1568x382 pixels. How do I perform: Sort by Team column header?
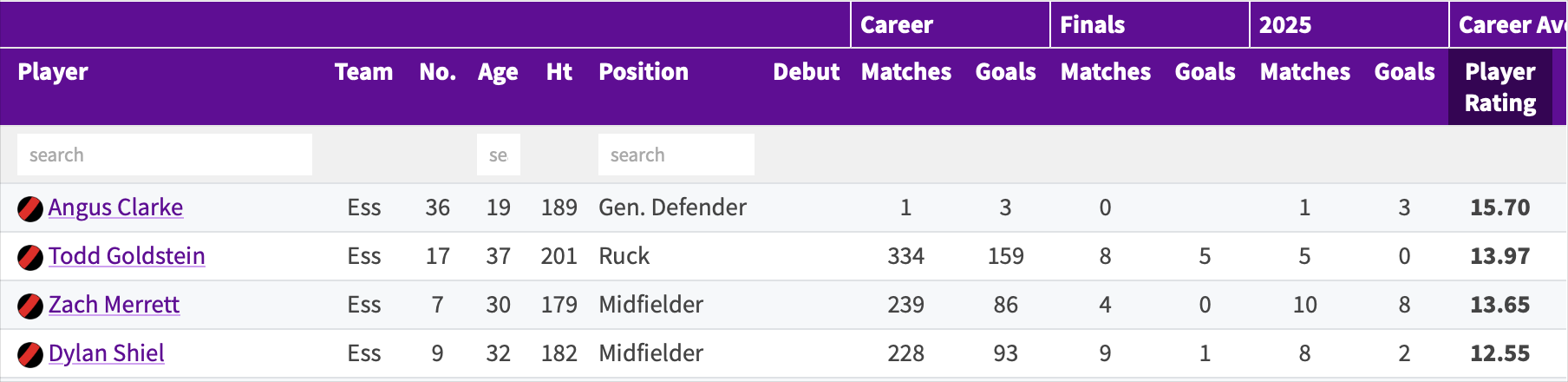363,72
